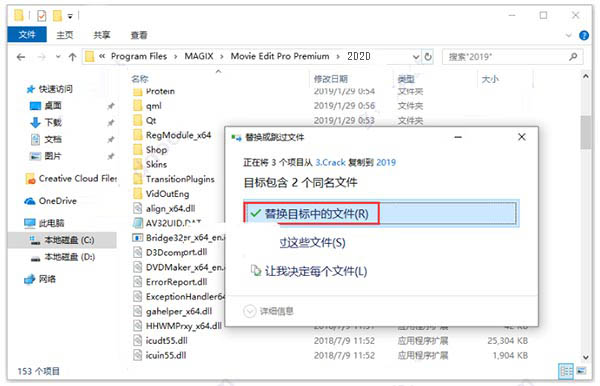The width and height of the screenshot is (600, 386).
Task: Sort by 修改日期 column header
Action: tap(331, 79)
